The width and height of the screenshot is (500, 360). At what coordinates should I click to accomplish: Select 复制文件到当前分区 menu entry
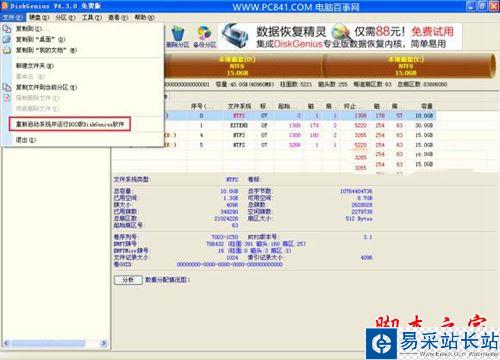point(83,87)
